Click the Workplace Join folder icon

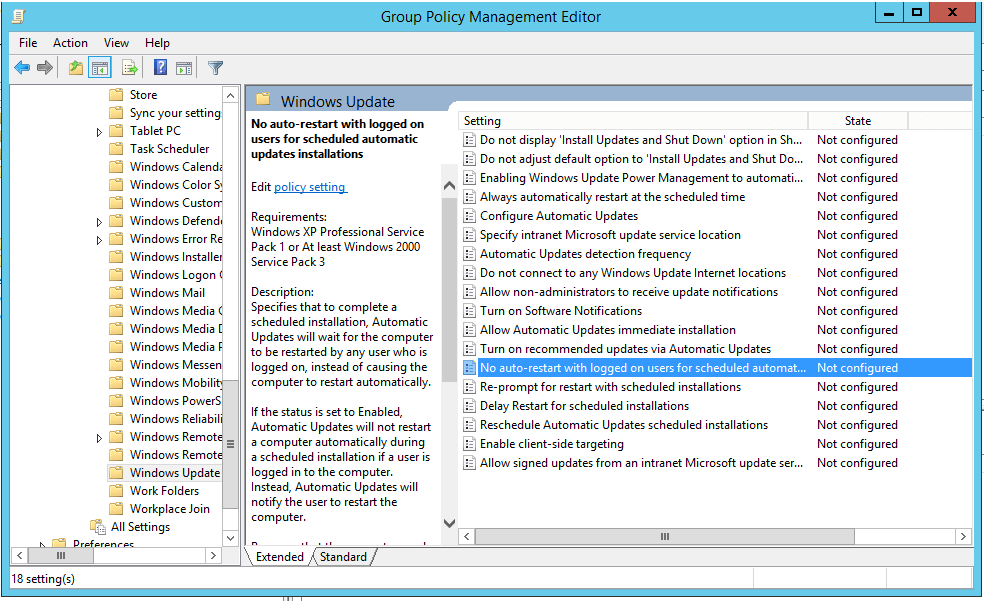click(x=116, y=509)
